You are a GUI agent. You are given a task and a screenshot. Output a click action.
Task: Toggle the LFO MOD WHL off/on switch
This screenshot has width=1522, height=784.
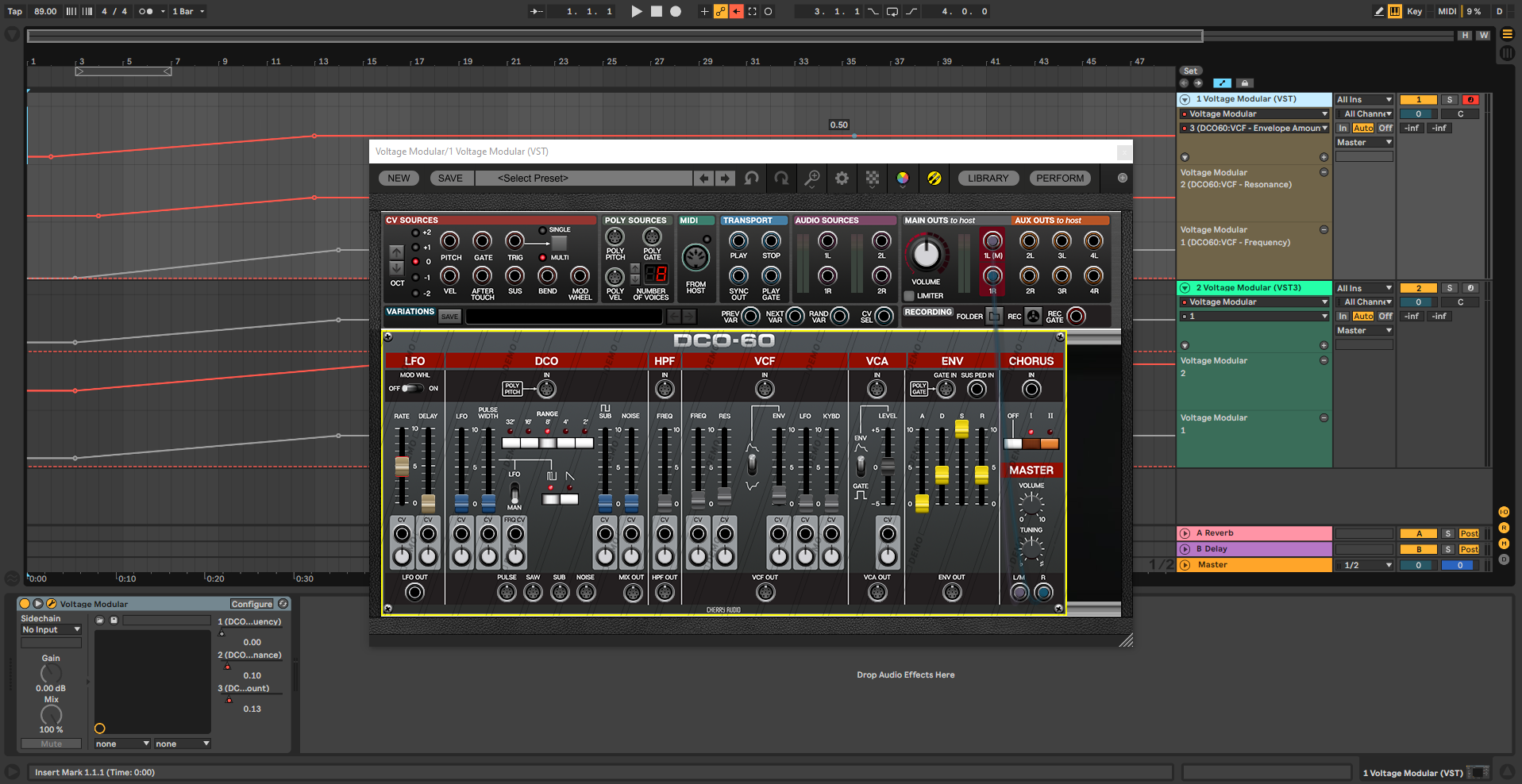click(x=413, y=389)
